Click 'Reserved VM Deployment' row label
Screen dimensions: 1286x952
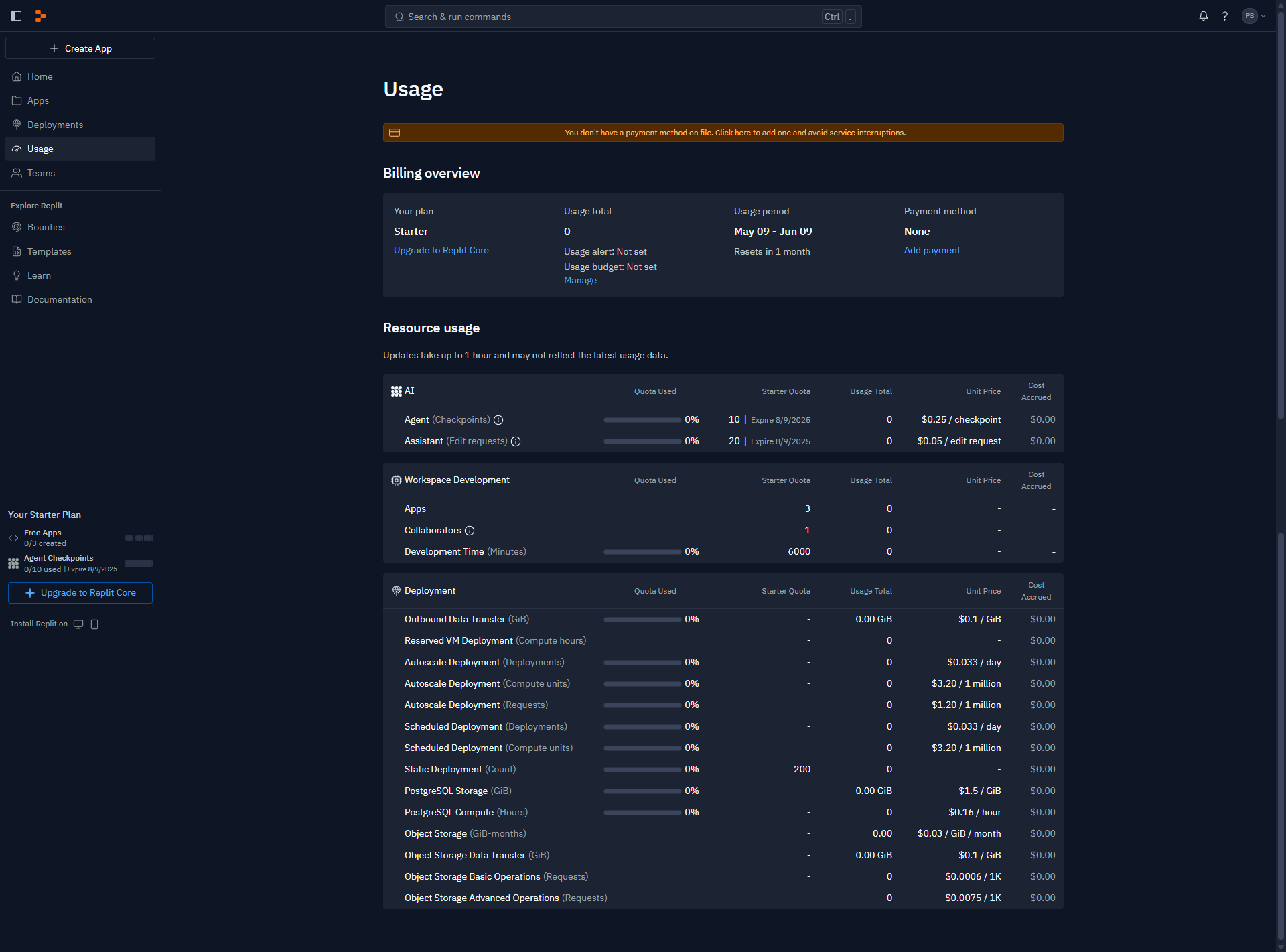[459, 640]
